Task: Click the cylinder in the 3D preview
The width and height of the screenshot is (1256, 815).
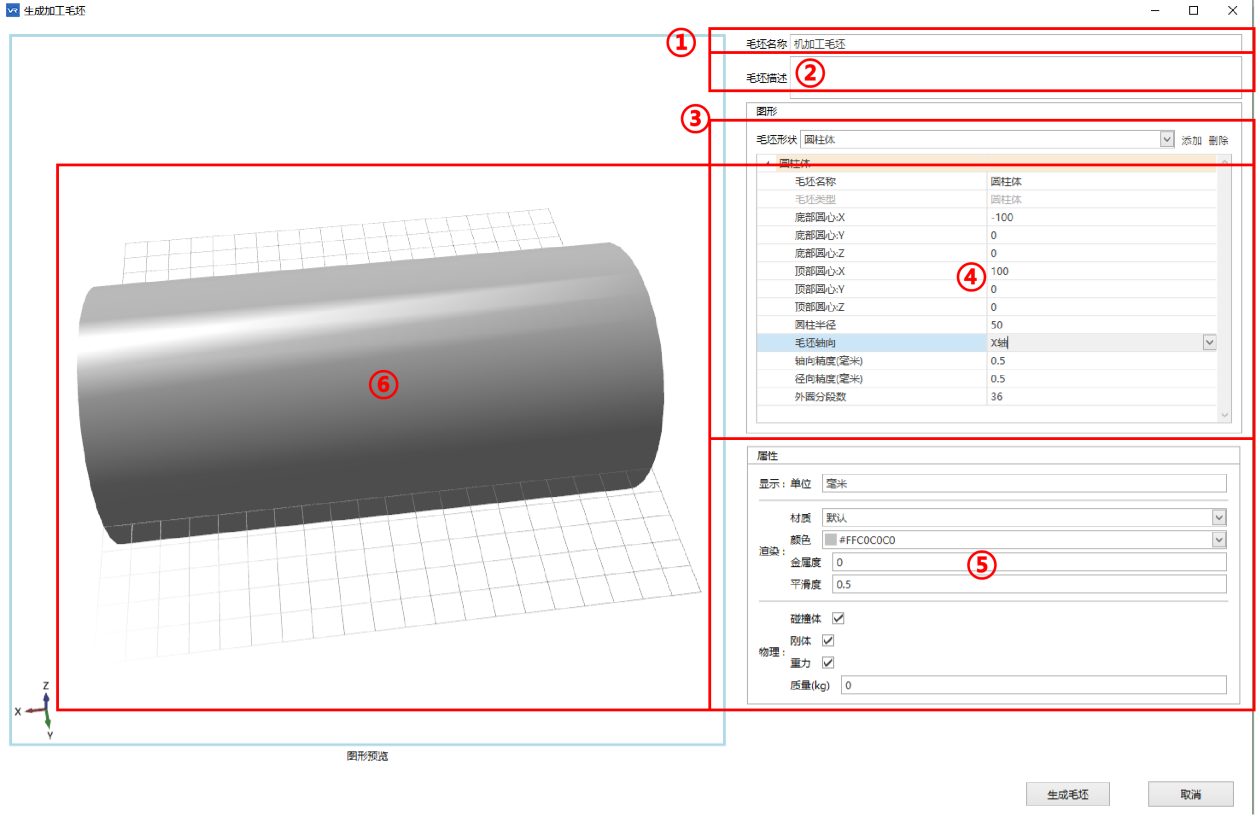Action: click(x=370, y=395)
